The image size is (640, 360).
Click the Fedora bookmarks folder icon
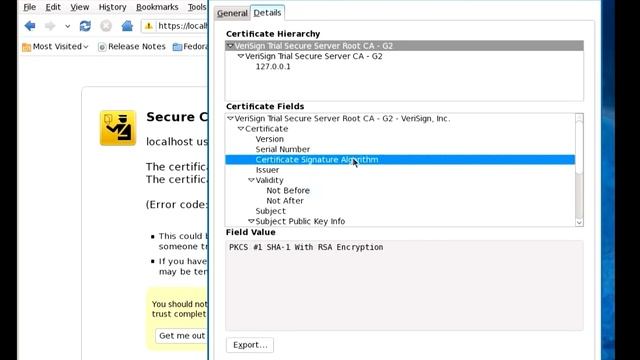tap(177, 47)
